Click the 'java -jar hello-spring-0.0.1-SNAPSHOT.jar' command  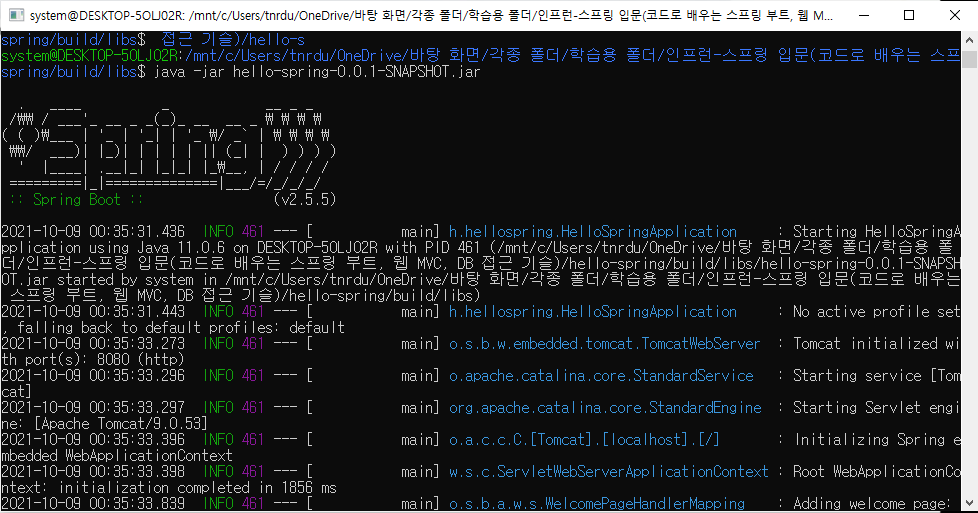coord(317,72)
